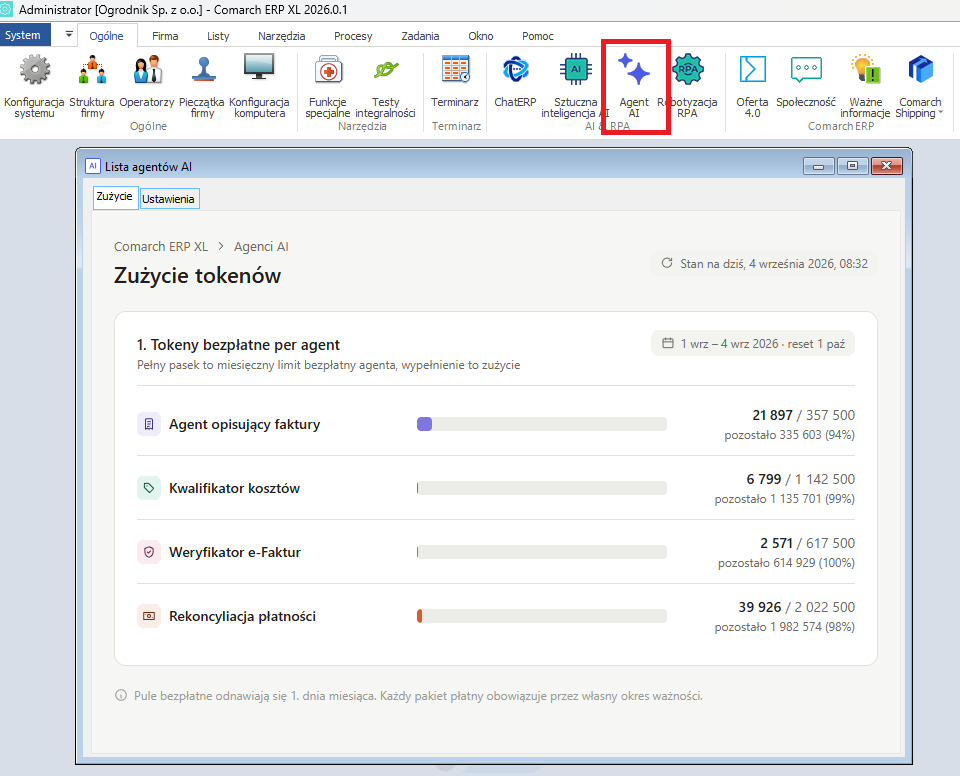
Task: Click Kwalifikator kosztów tag icon
Action: (x=149, y=488)
